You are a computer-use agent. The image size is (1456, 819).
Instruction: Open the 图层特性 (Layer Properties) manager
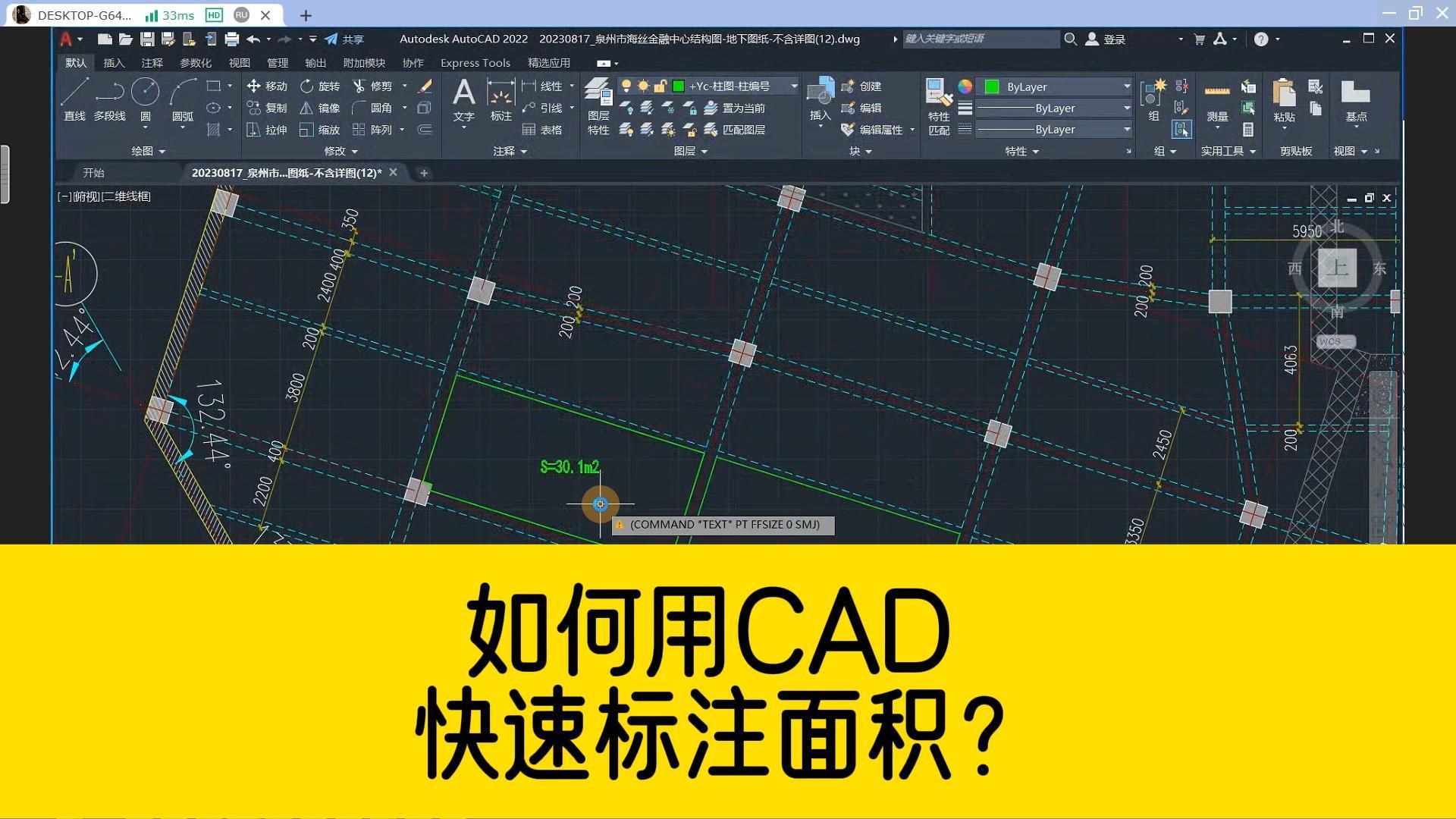[x=598, y=106]
